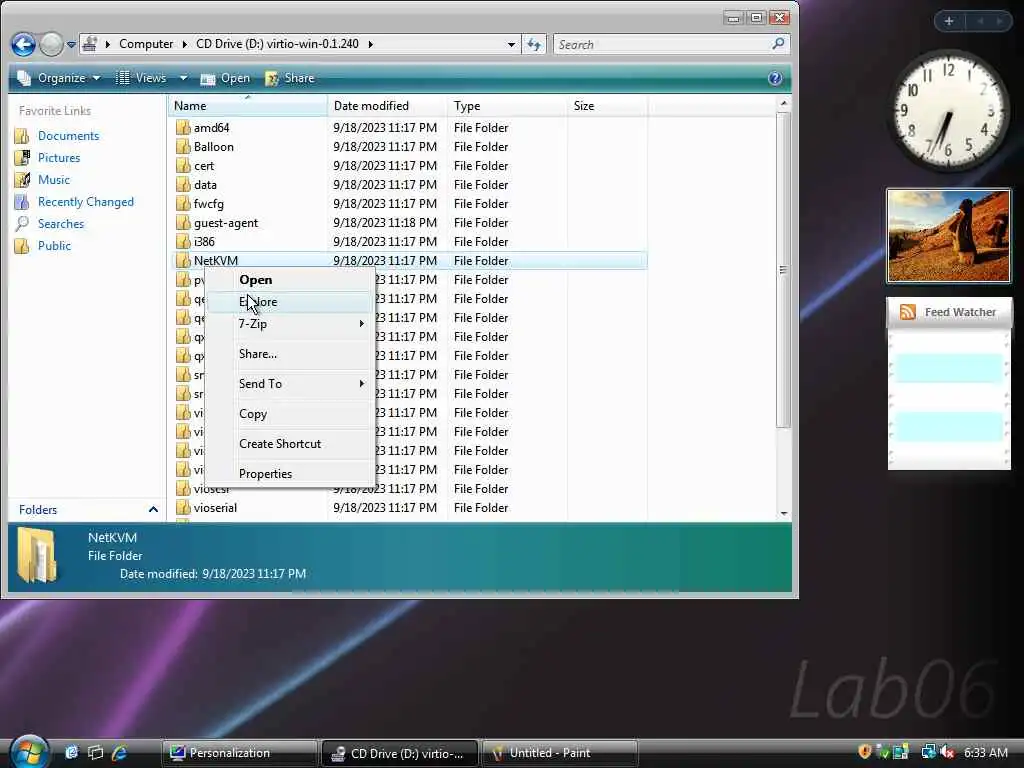Open the Windows Start orb

click(x=29, y=751)
